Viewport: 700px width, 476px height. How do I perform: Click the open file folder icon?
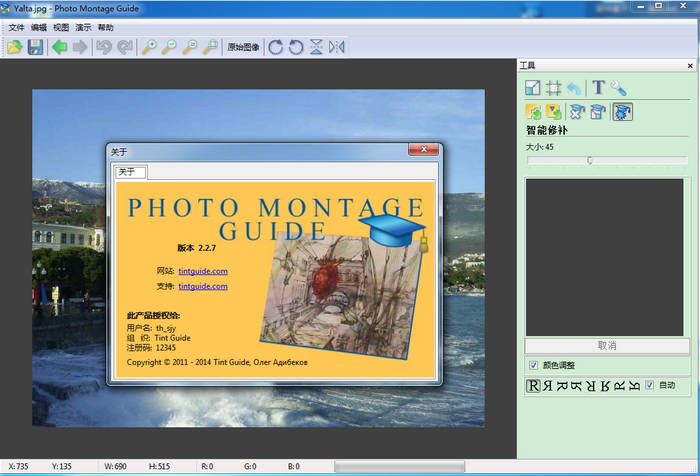coord(15,47)
